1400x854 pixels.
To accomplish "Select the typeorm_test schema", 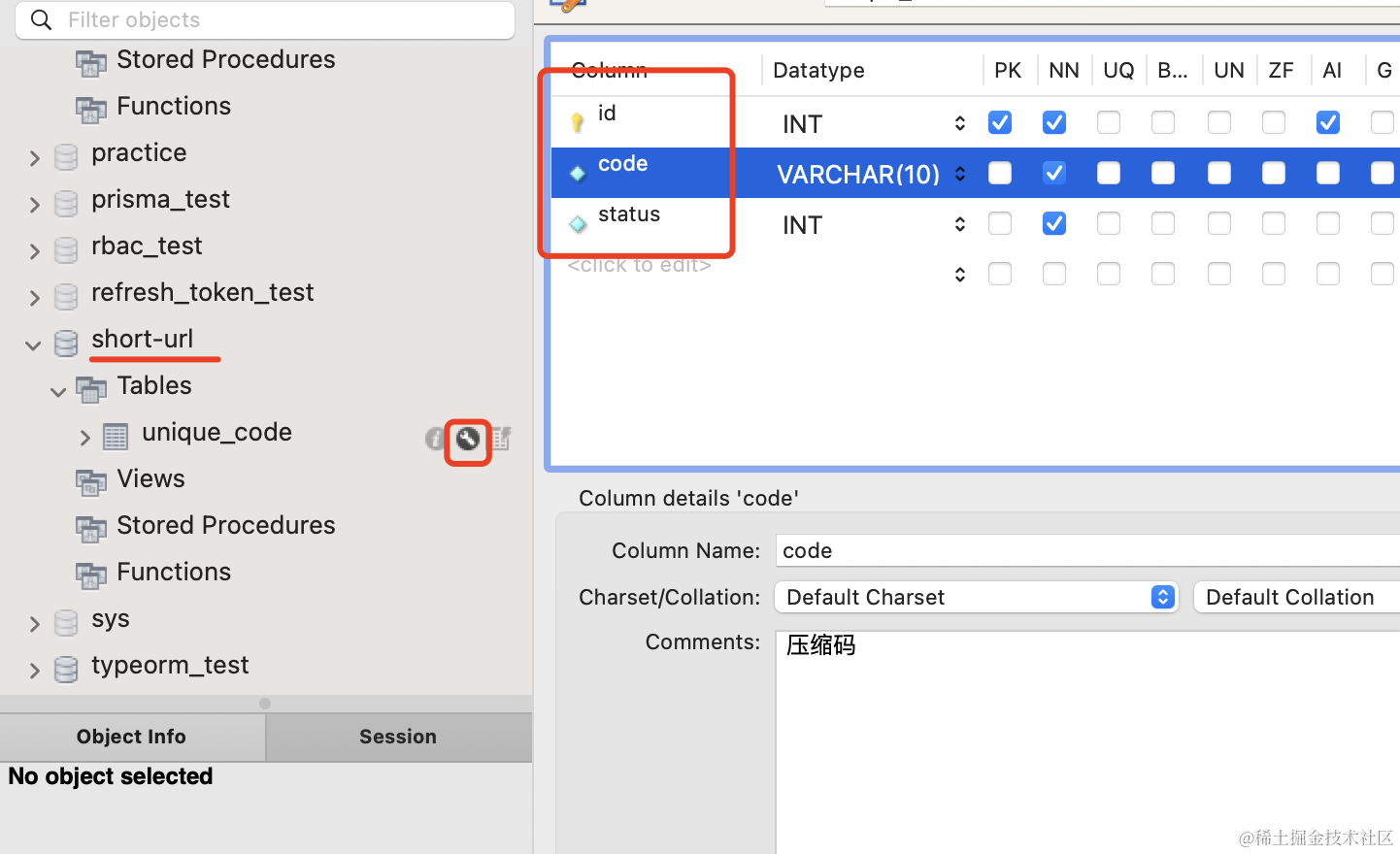I will click(170, 666).
